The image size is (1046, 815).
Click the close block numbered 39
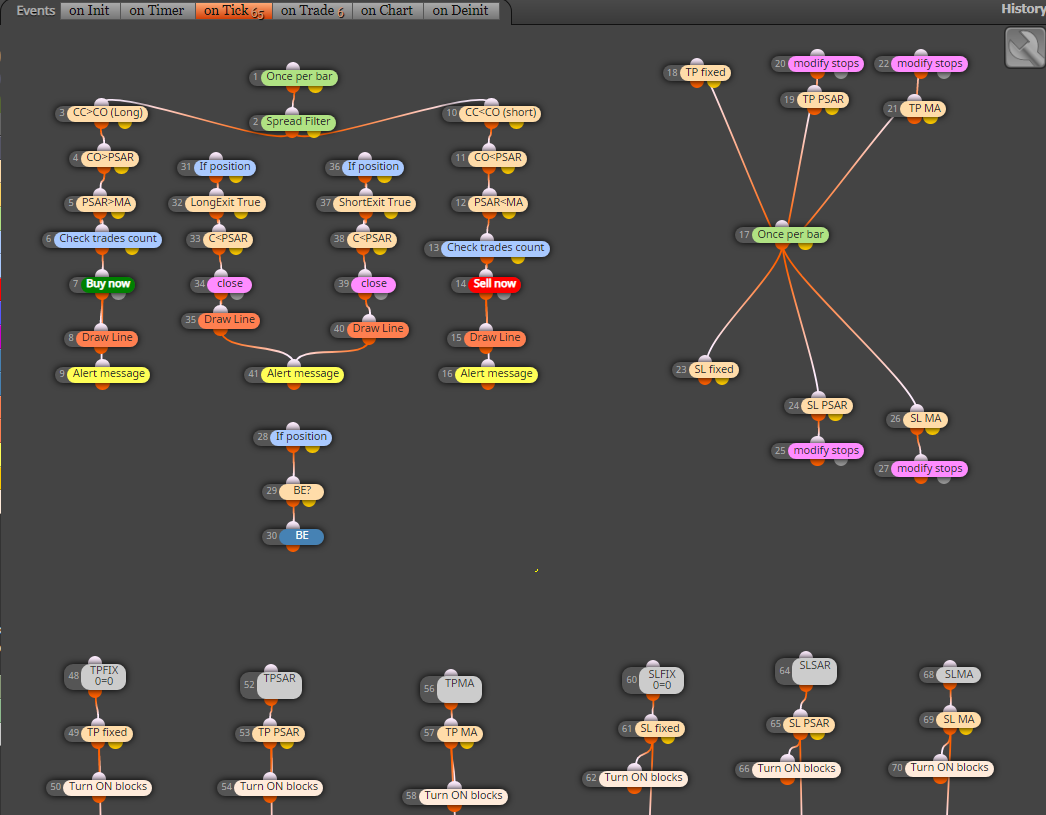(374, 284)
